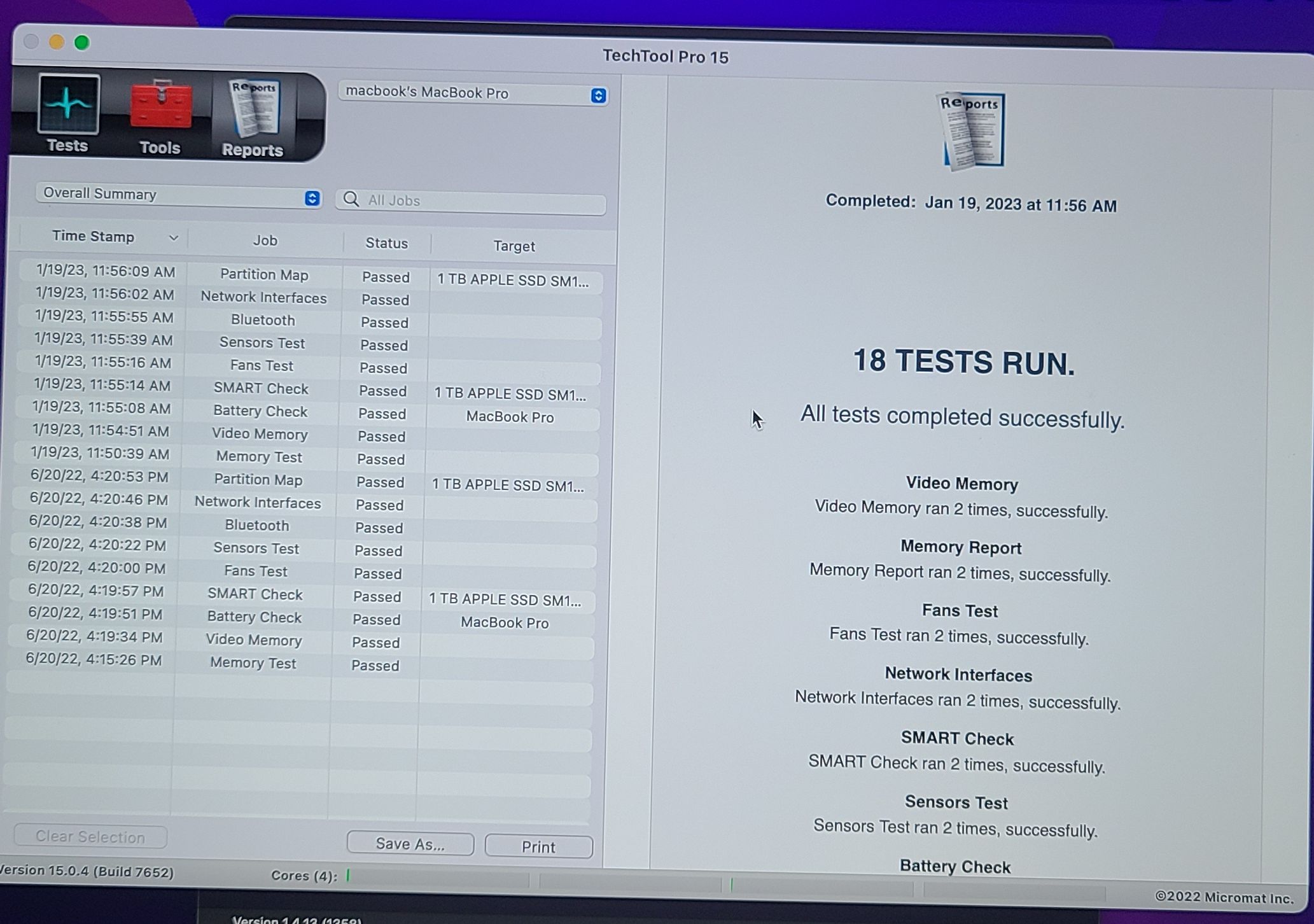Click the Save As... button
1314x924 pixels.
410,844
